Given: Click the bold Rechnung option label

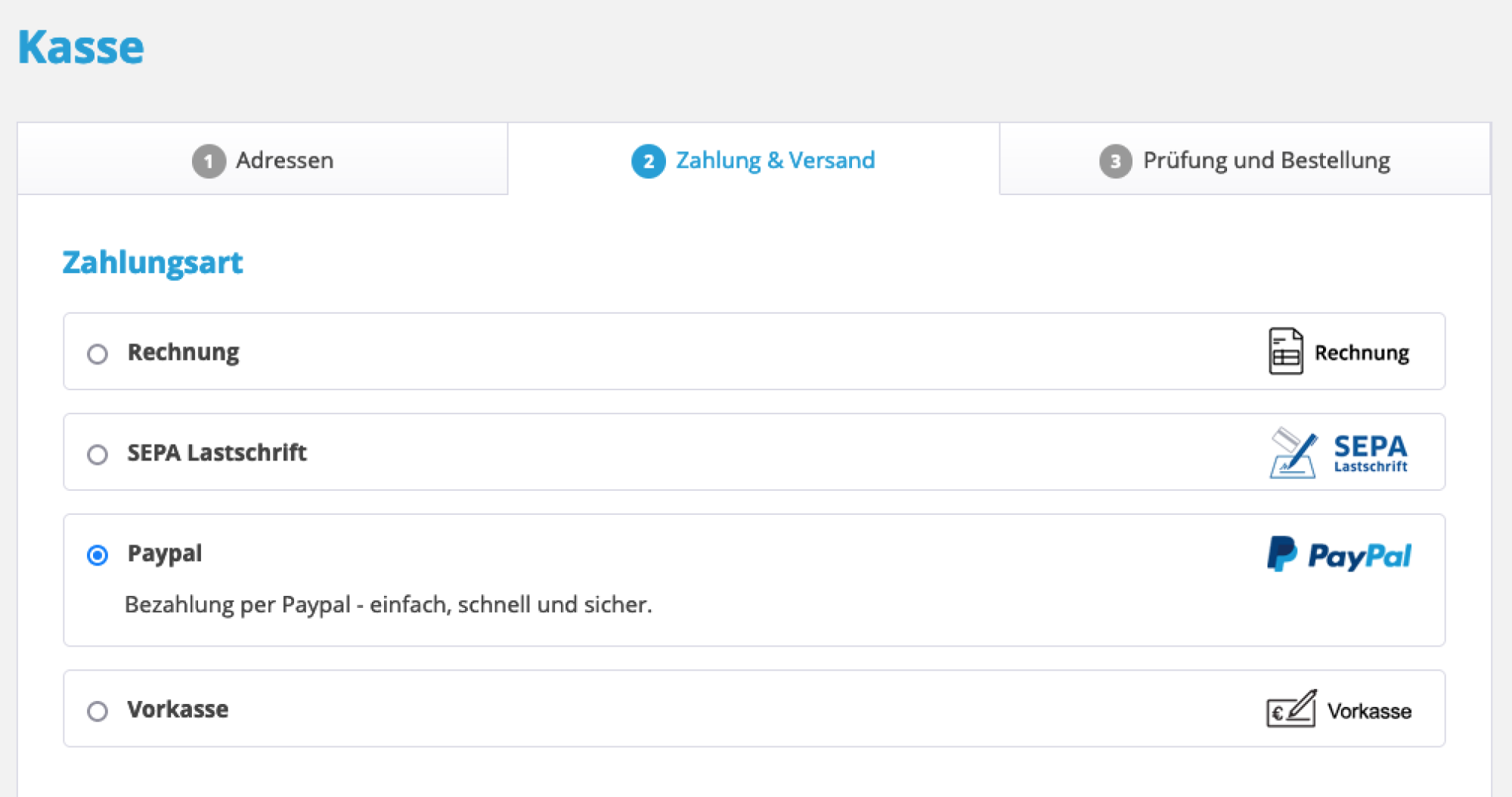Looking at the screenshot, I should [183, 352].
